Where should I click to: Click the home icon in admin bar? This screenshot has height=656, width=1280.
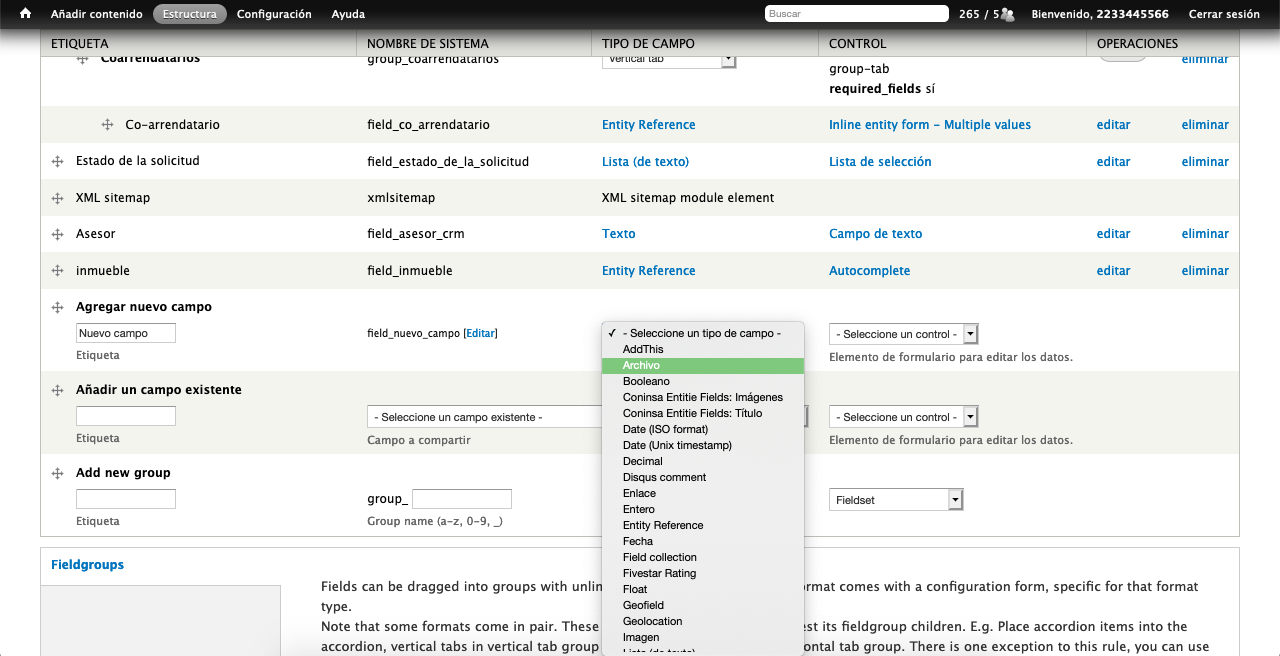(26, 14)
